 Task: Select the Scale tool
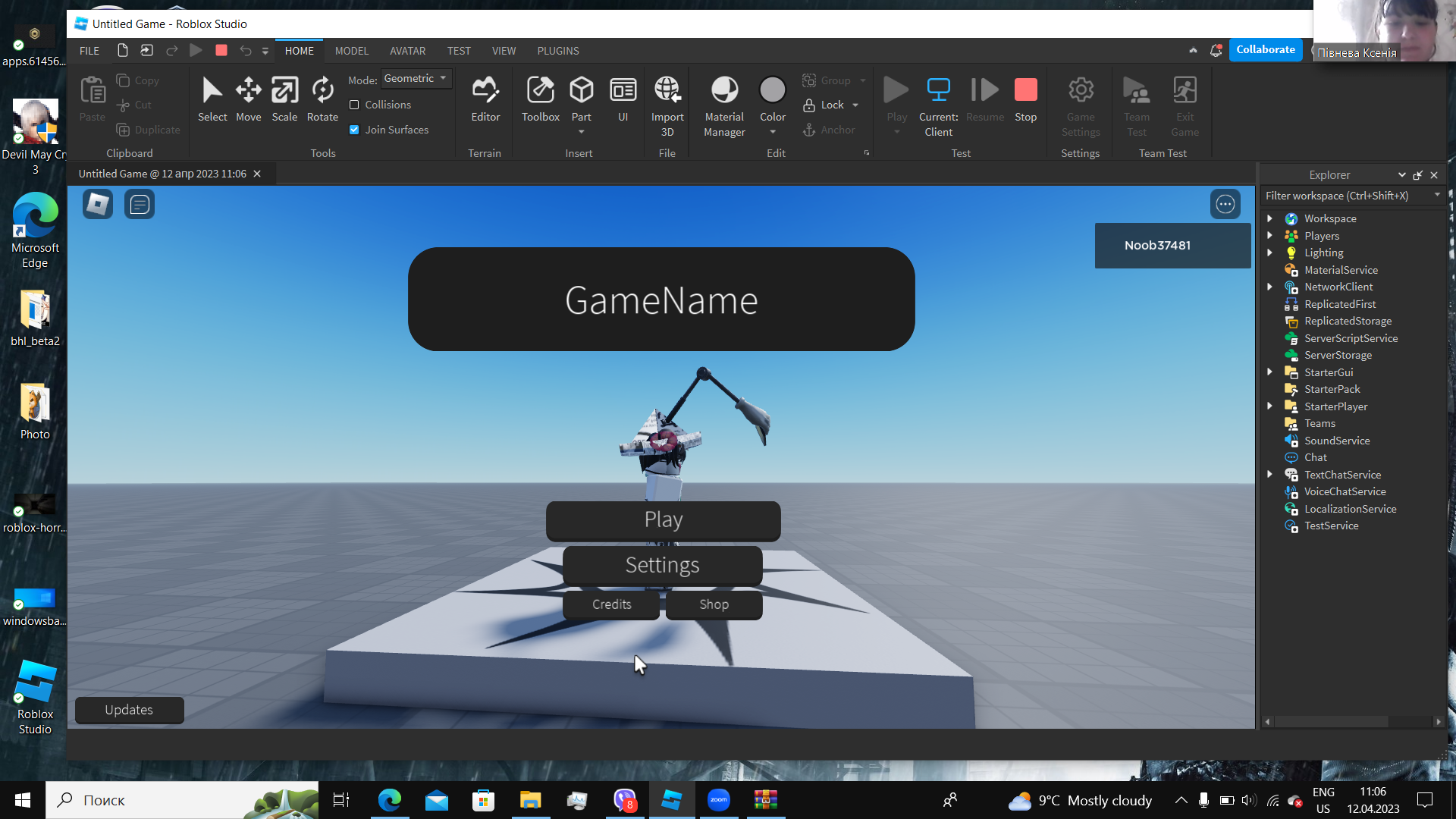284,99
